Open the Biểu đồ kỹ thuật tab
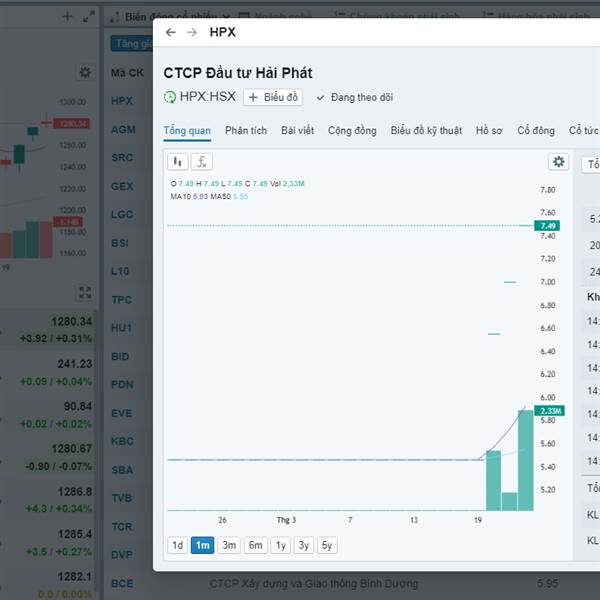600x600 pixels. (426, 130)
